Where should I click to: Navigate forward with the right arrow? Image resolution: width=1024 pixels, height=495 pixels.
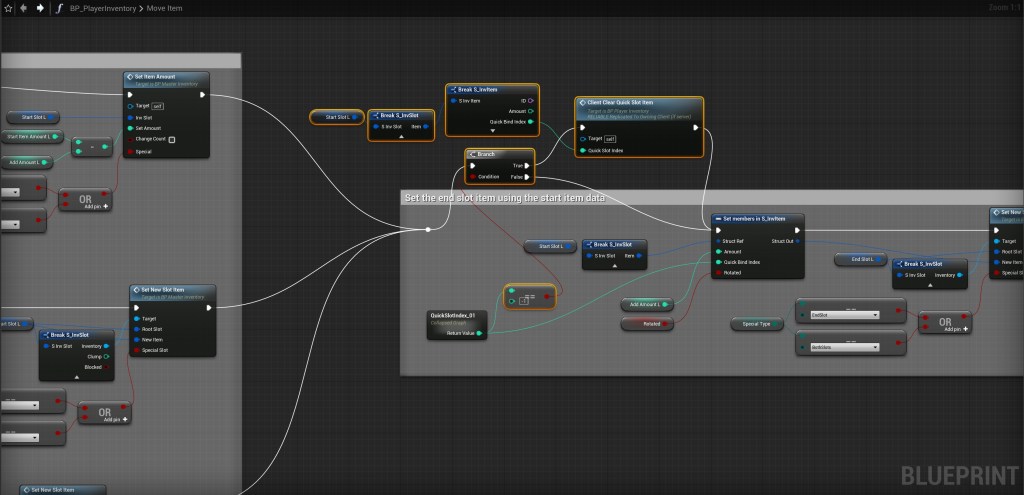pyautogui.click(x=39, y=8)
